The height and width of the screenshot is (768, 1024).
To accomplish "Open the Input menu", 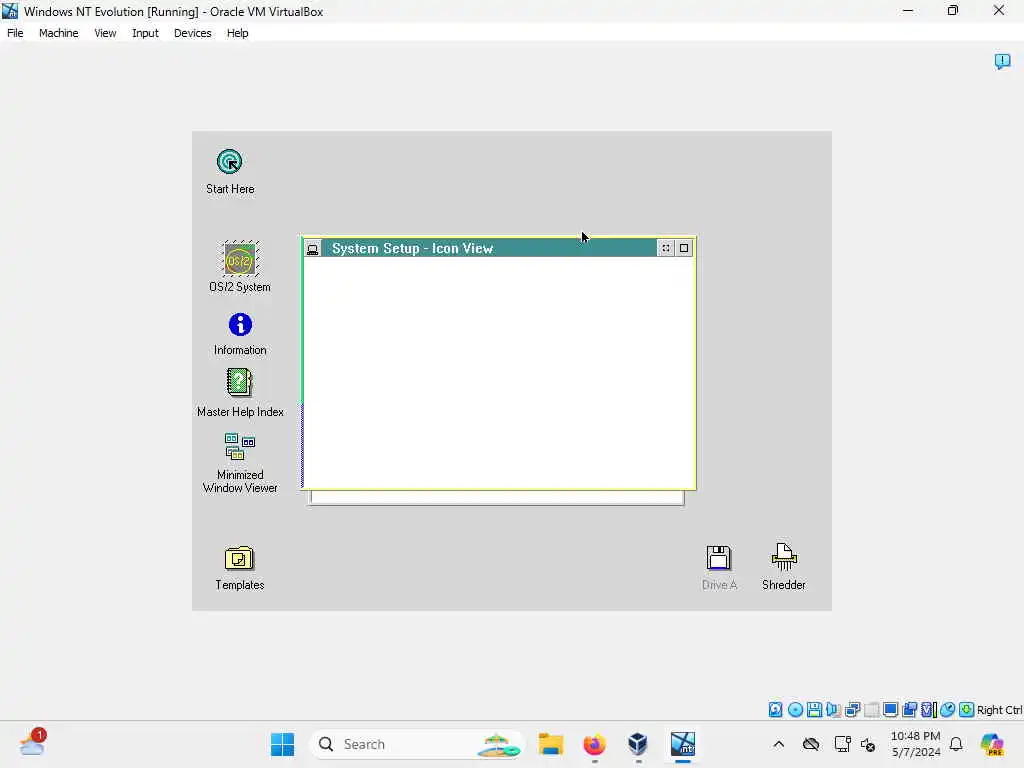I will (x=145, y=33).
